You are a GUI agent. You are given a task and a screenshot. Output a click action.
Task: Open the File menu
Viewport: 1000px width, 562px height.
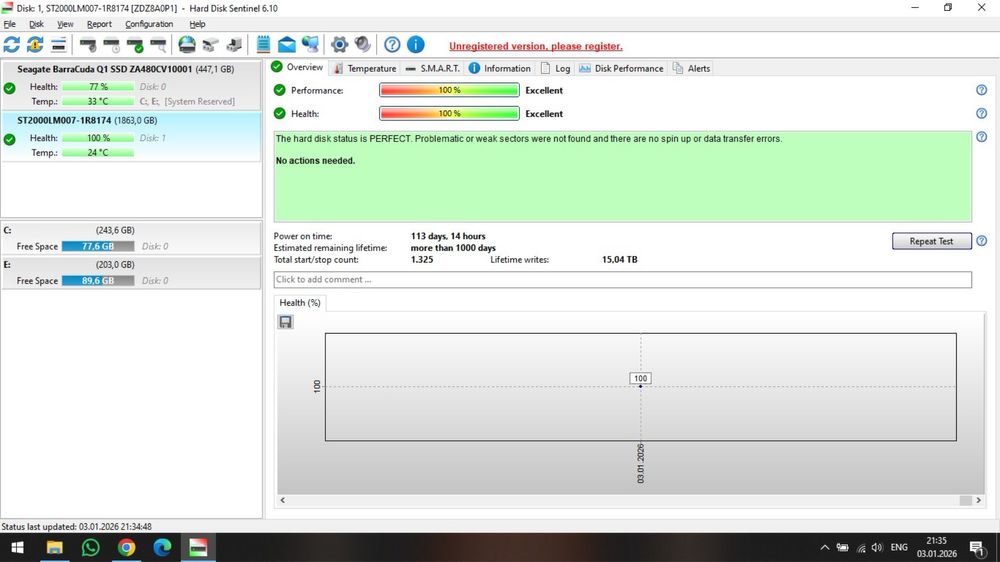coord(10,24)
